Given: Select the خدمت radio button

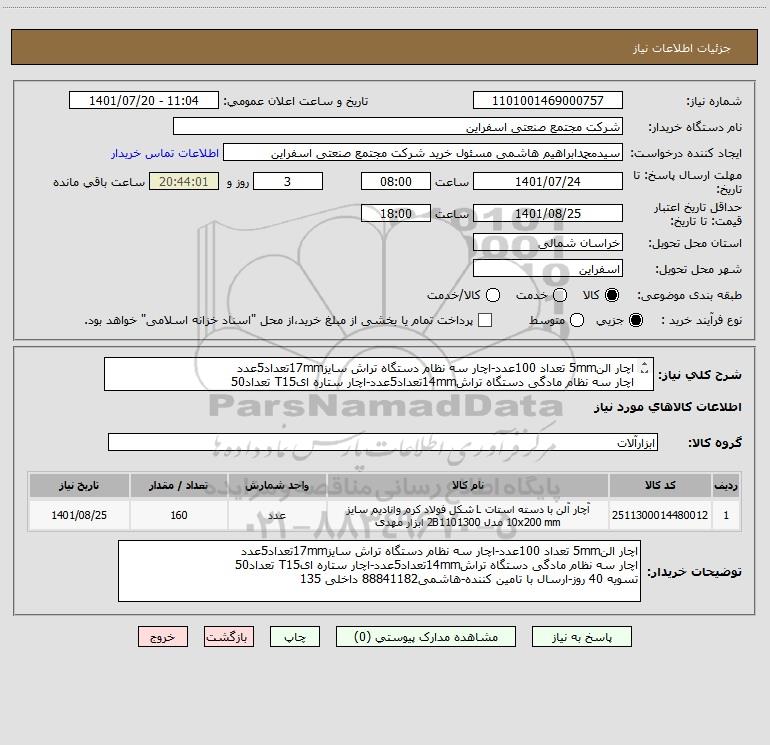Looking at the screenshot, I should pos(560,295).
